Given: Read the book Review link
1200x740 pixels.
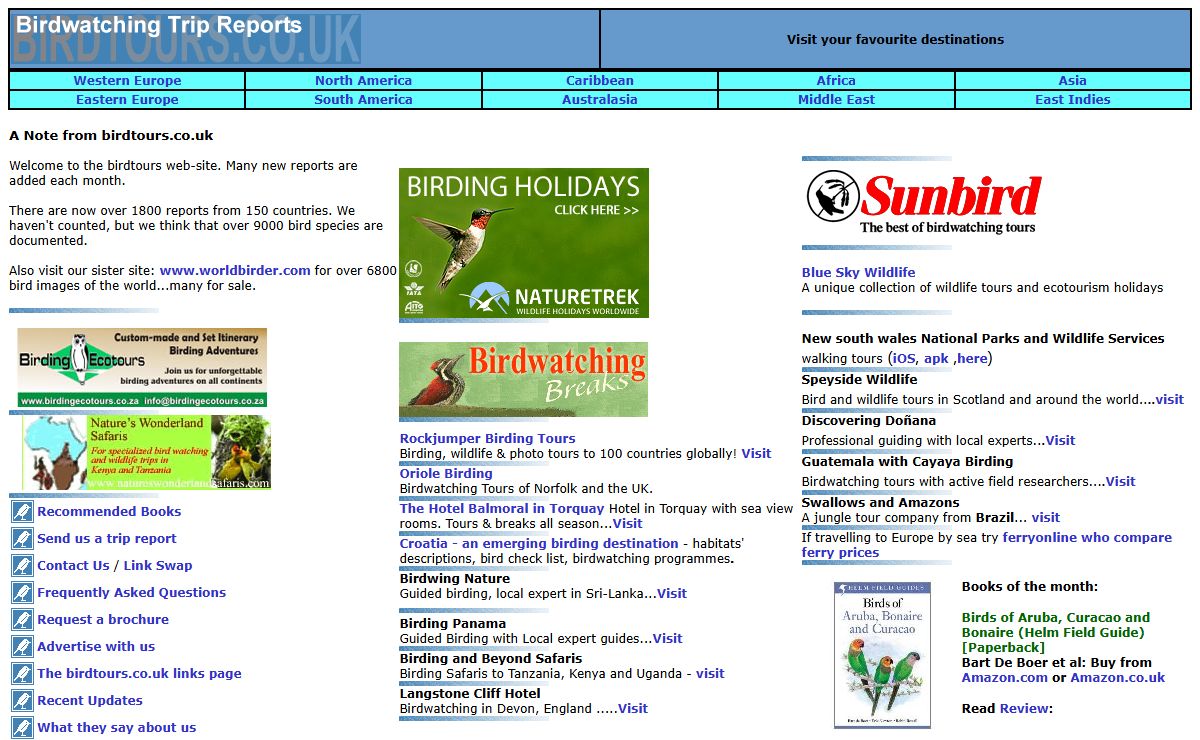Looking at the screenshot, I should coord(1024,708).
